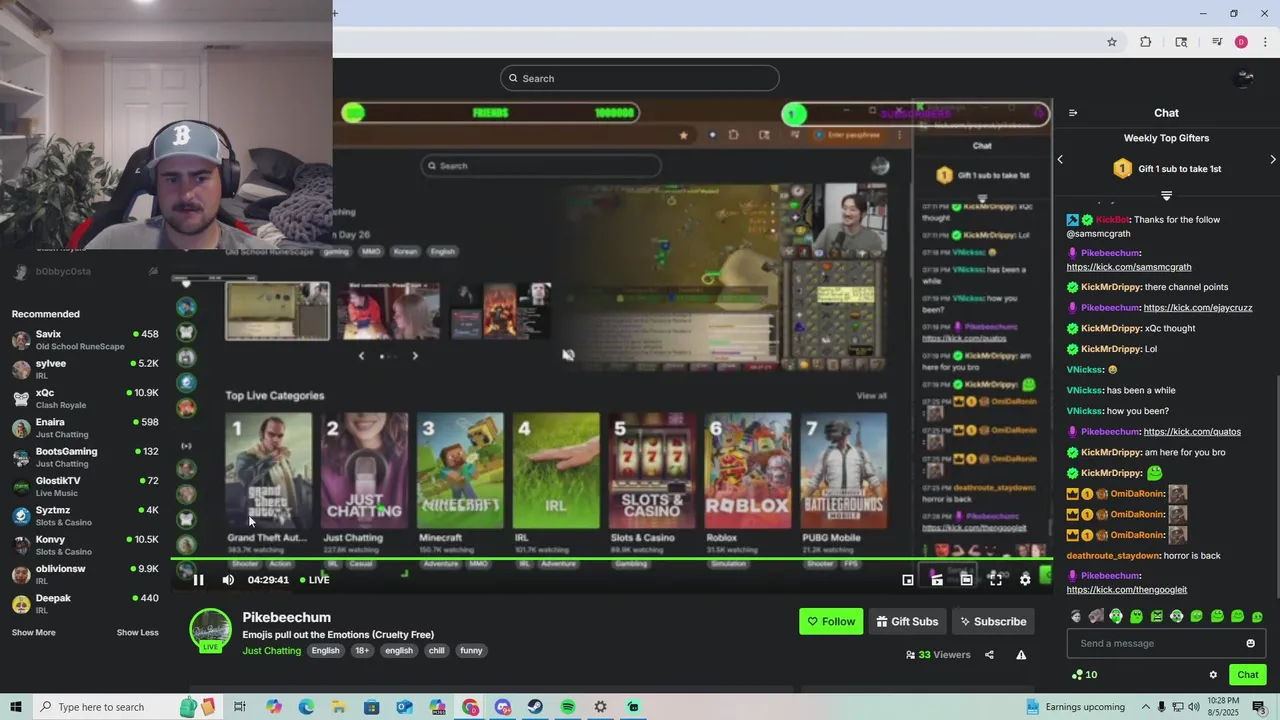The height and width of the screenshot is (720, 1280).
Task: Go to previous Weekly Top Gifters slide
Action: tap(1060, 159)
